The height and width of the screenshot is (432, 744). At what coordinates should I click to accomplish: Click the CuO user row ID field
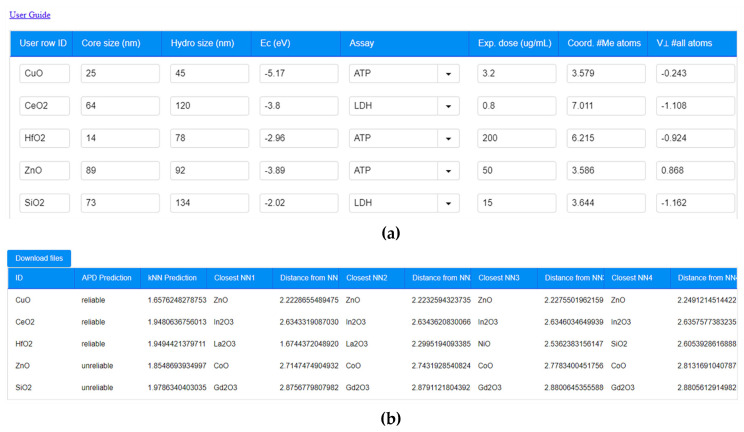click(45, 74)
